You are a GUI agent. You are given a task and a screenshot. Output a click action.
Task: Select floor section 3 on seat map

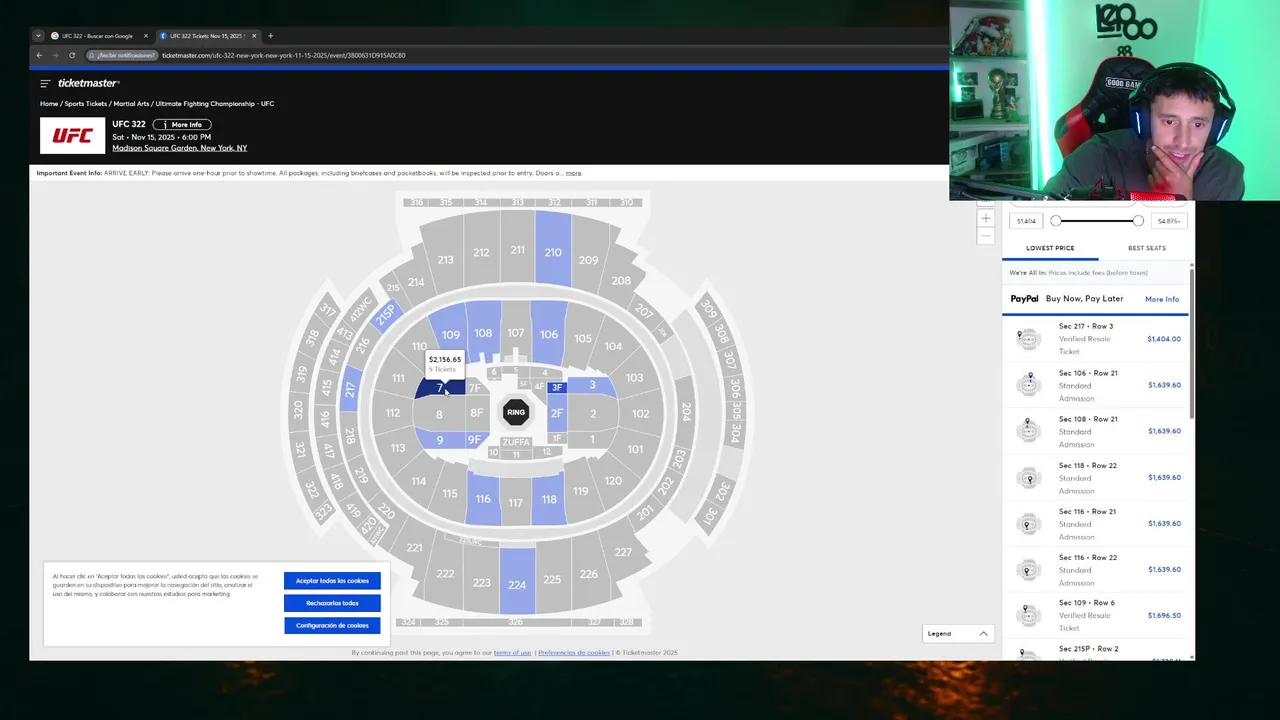(x=592, y=385)
